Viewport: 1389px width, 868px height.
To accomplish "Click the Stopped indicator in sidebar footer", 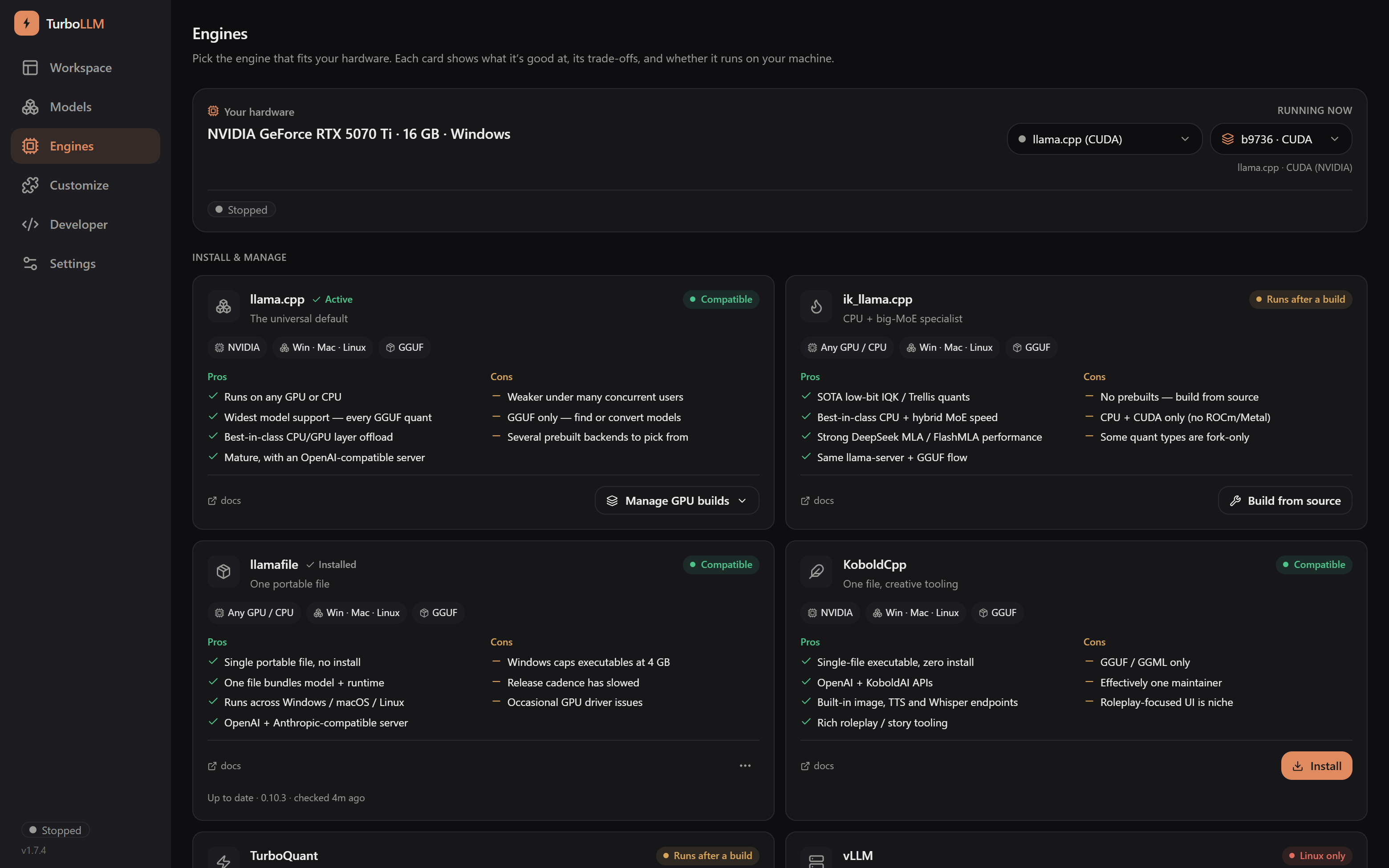I will [56, 830].
